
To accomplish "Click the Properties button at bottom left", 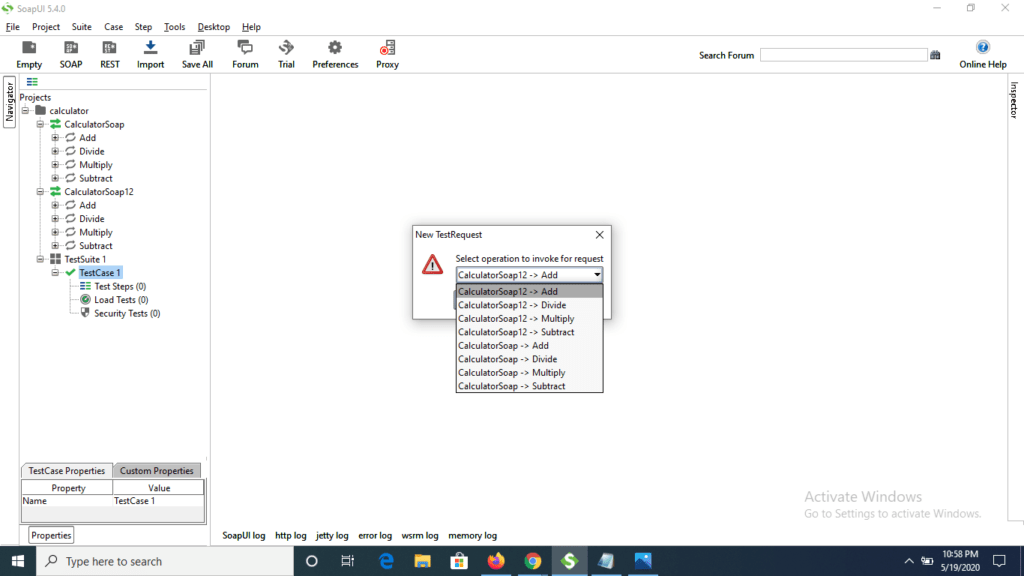I will (50, 535).
